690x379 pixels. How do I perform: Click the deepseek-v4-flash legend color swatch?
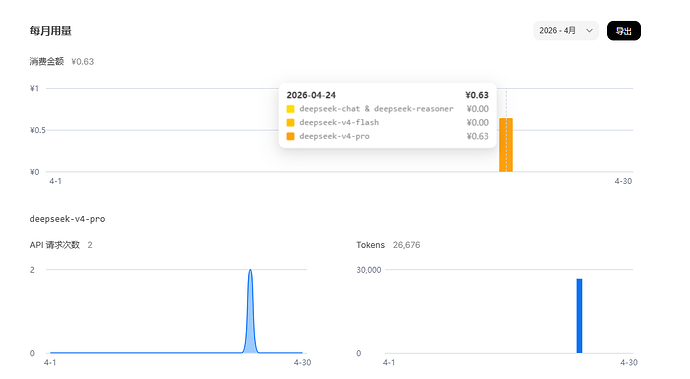[290, 122]
